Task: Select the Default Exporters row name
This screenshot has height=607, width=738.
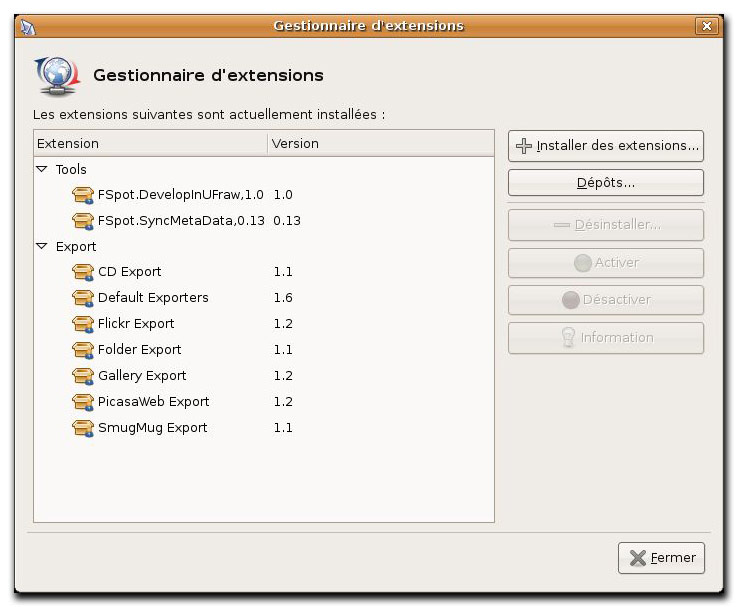Action: click(x=153, y=298)
